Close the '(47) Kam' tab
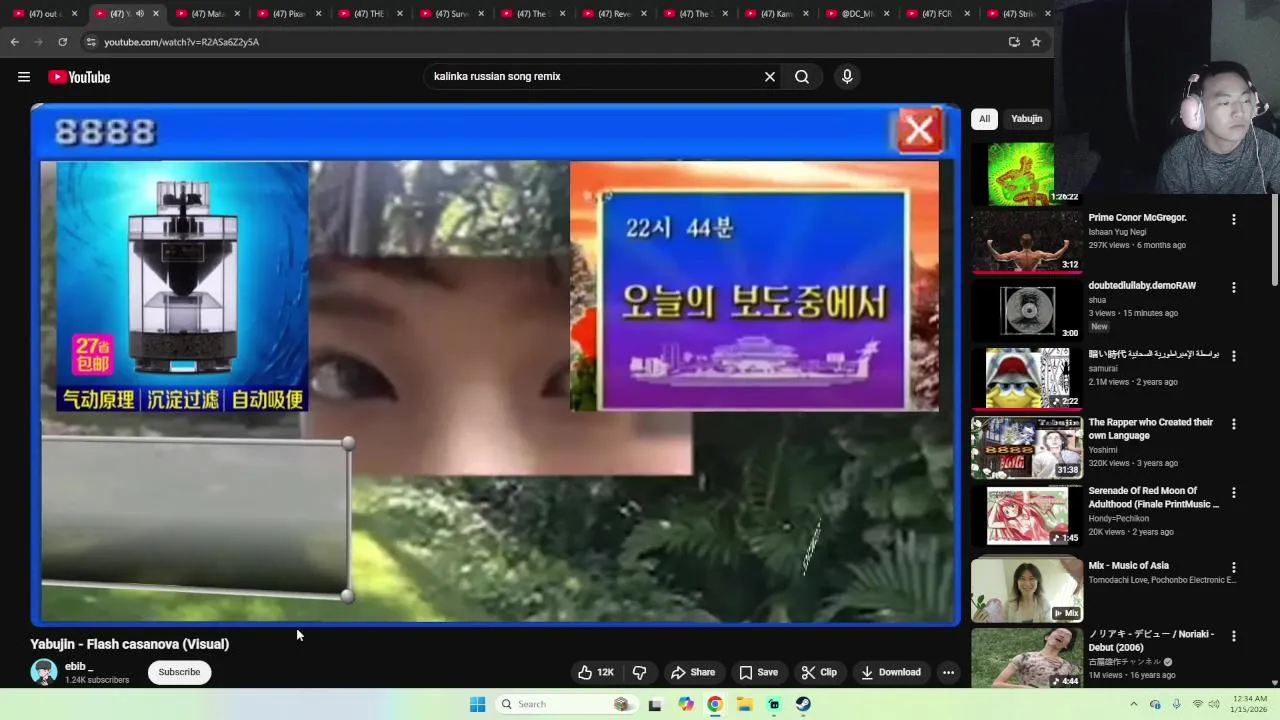 pos(805,14)
